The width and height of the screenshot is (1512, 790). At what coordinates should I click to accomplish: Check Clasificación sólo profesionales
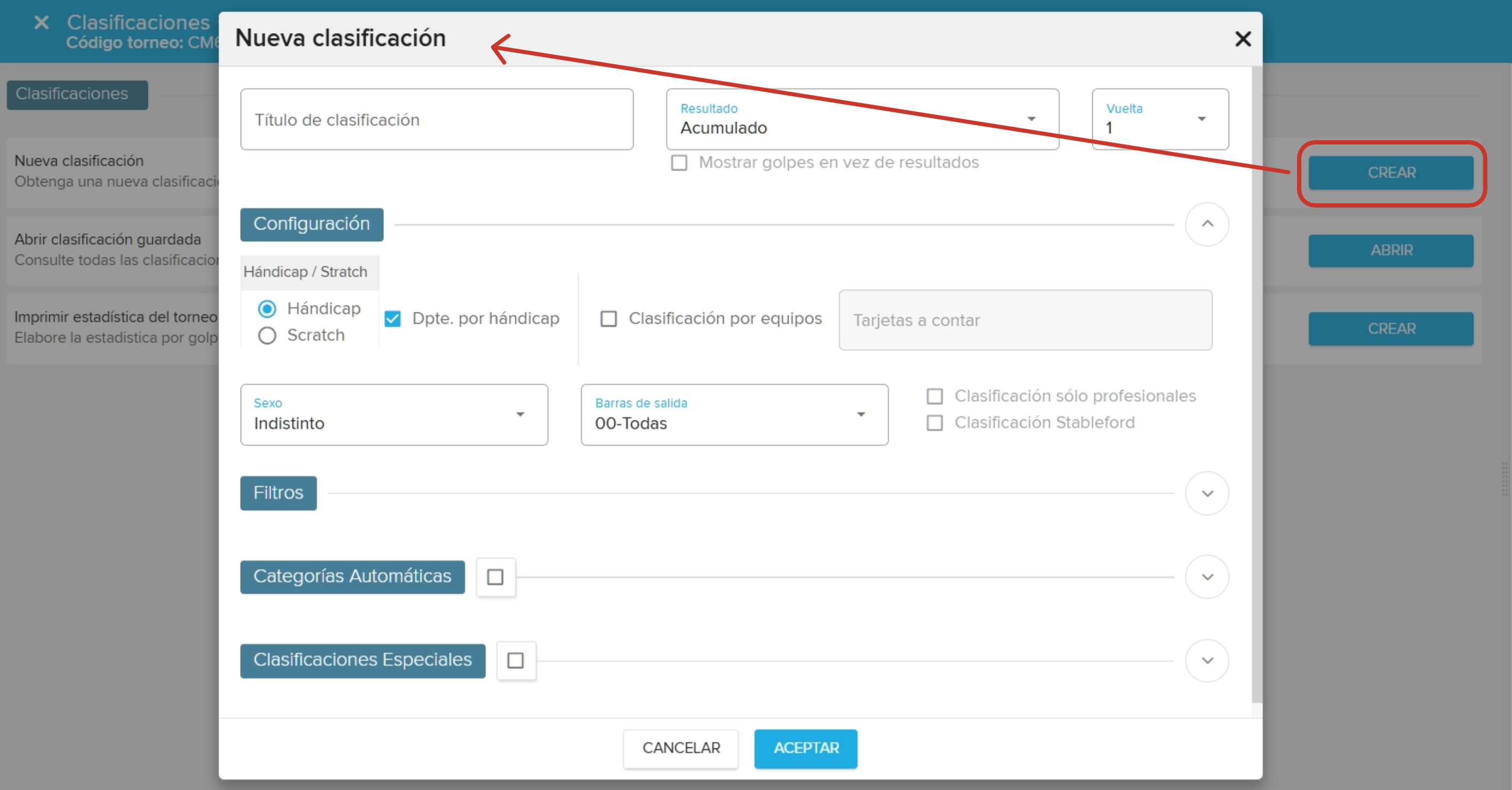pos(935,396)
